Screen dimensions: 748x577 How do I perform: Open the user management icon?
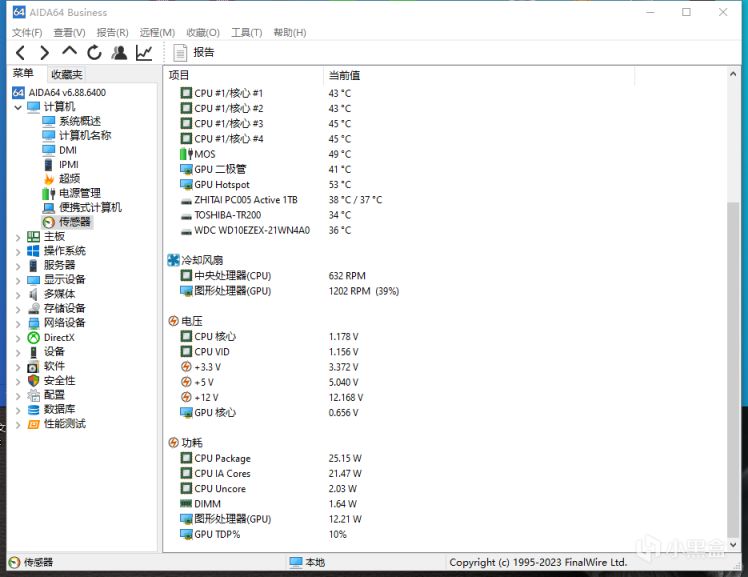(x=119, y=52)
